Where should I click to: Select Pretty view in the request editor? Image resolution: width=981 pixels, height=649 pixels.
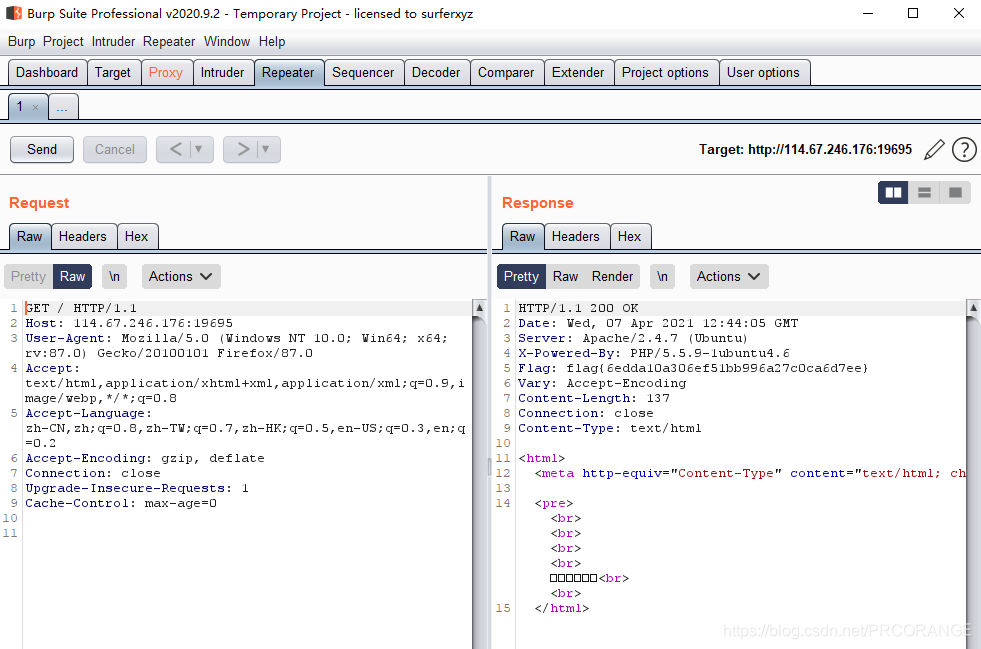click(x=28, y=277)
